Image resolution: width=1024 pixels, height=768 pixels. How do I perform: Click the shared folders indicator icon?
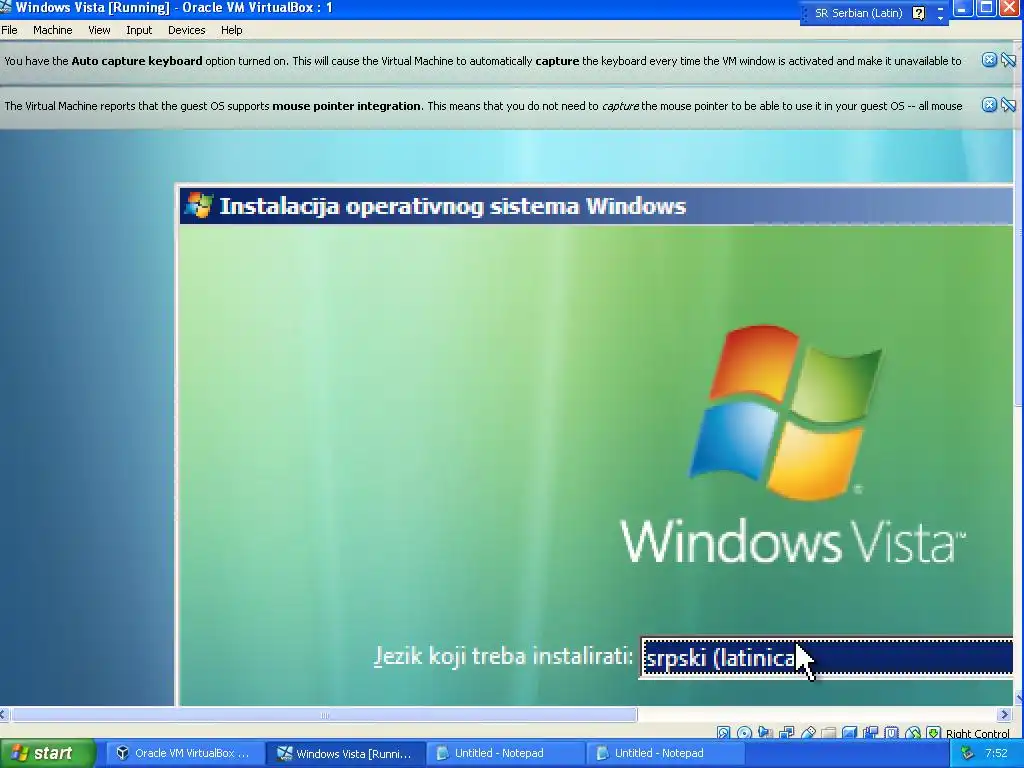(x=829, y=733)
